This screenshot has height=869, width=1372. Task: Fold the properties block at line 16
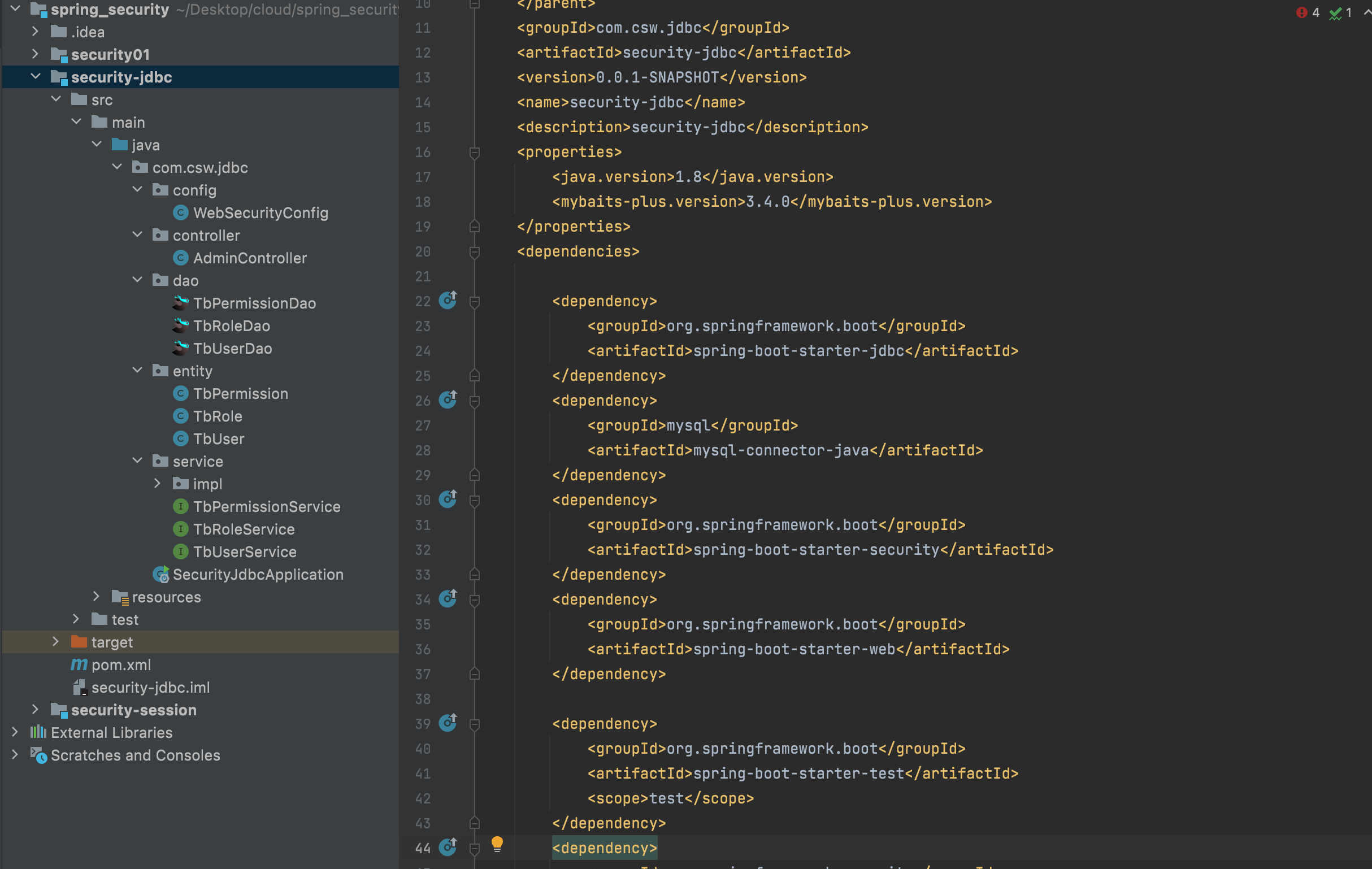pos(474,152)
